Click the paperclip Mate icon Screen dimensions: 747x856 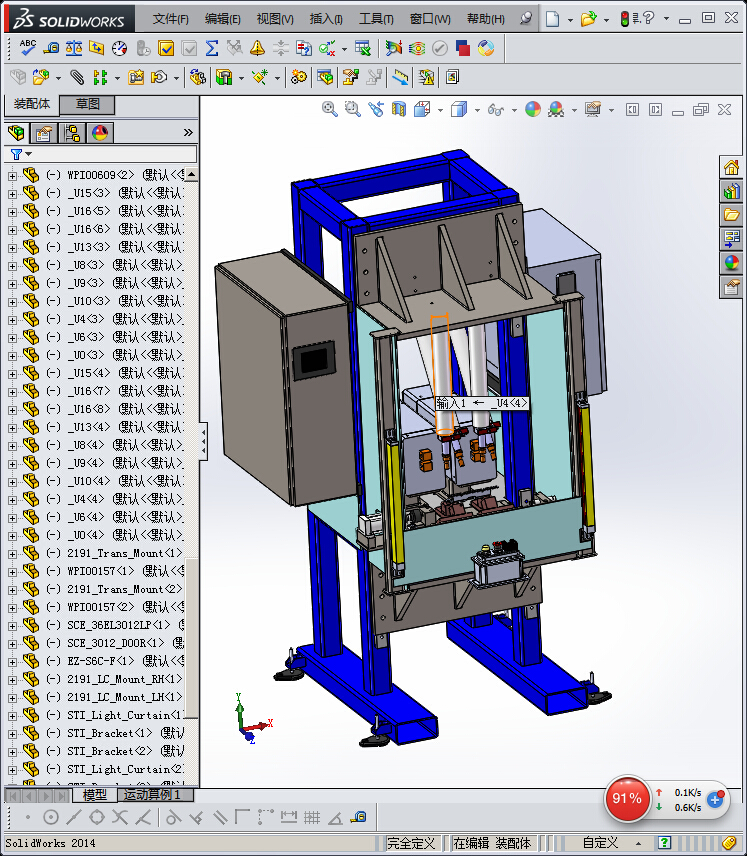pos(77,78)
